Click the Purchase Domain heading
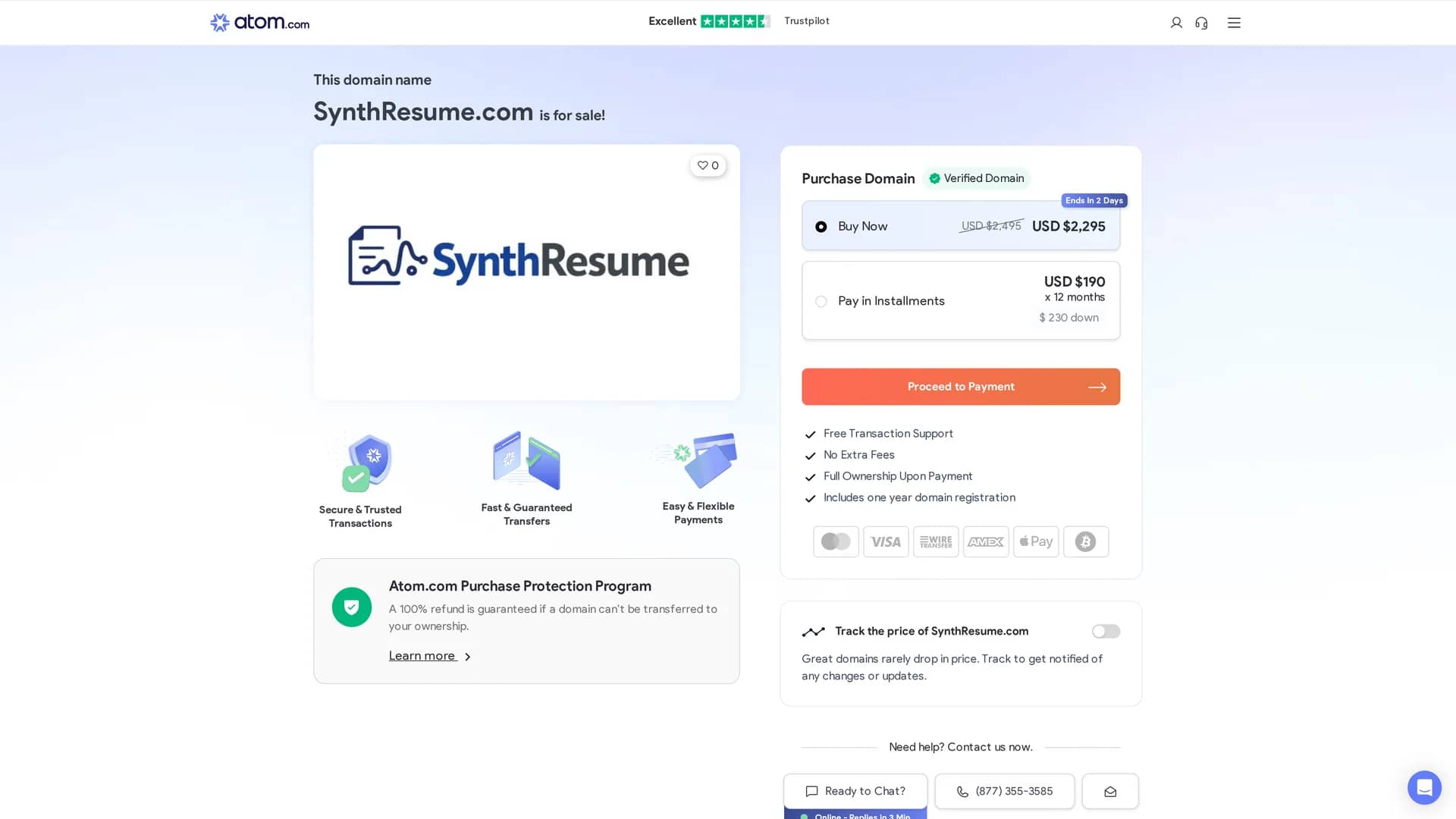 click(858, 178)
